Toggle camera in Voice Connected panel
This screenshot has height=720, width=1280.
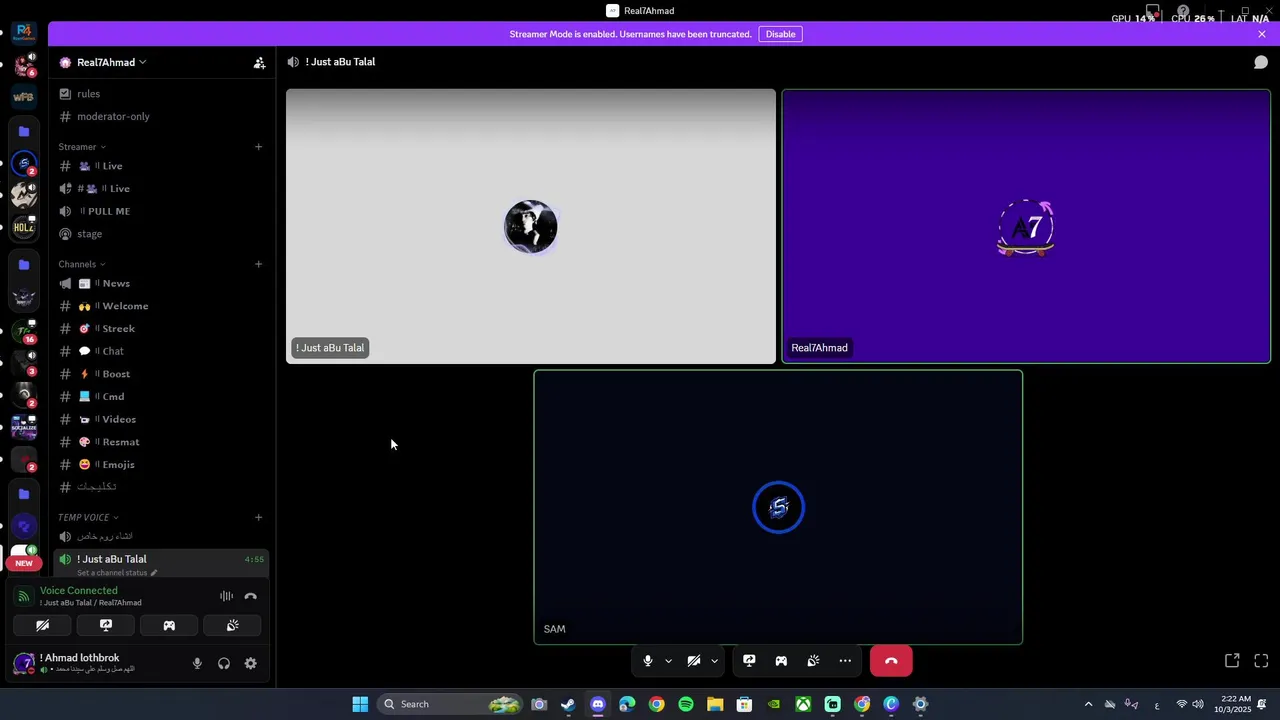(x=43, y=625)
